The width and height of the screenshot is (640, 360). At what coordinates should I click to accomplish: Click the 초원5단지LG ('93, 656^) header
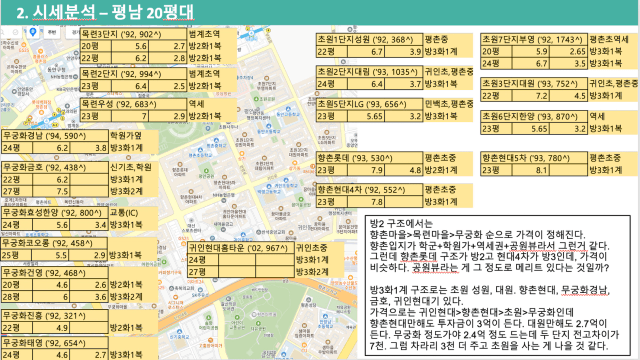(x=369, y=104)
